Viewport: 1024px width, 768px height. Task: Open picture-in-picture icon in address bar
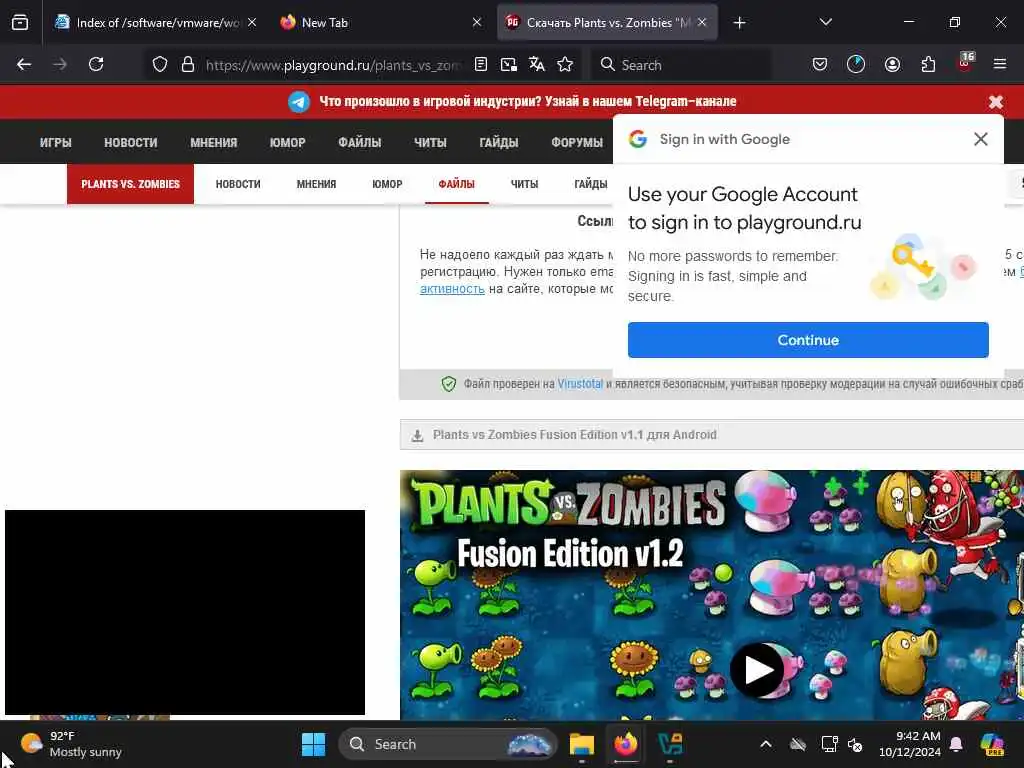pos(508,64)
